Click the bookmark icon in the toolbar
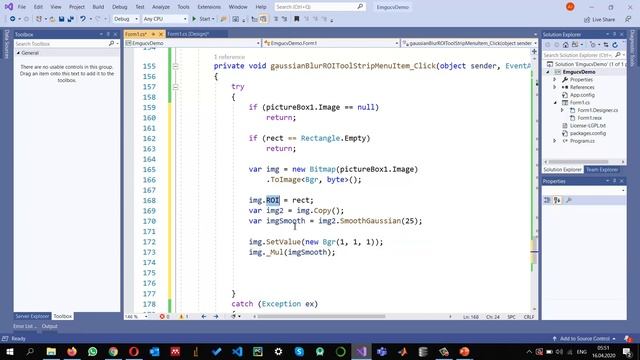Screen dimensions: 640x360 tap(297, 19)
